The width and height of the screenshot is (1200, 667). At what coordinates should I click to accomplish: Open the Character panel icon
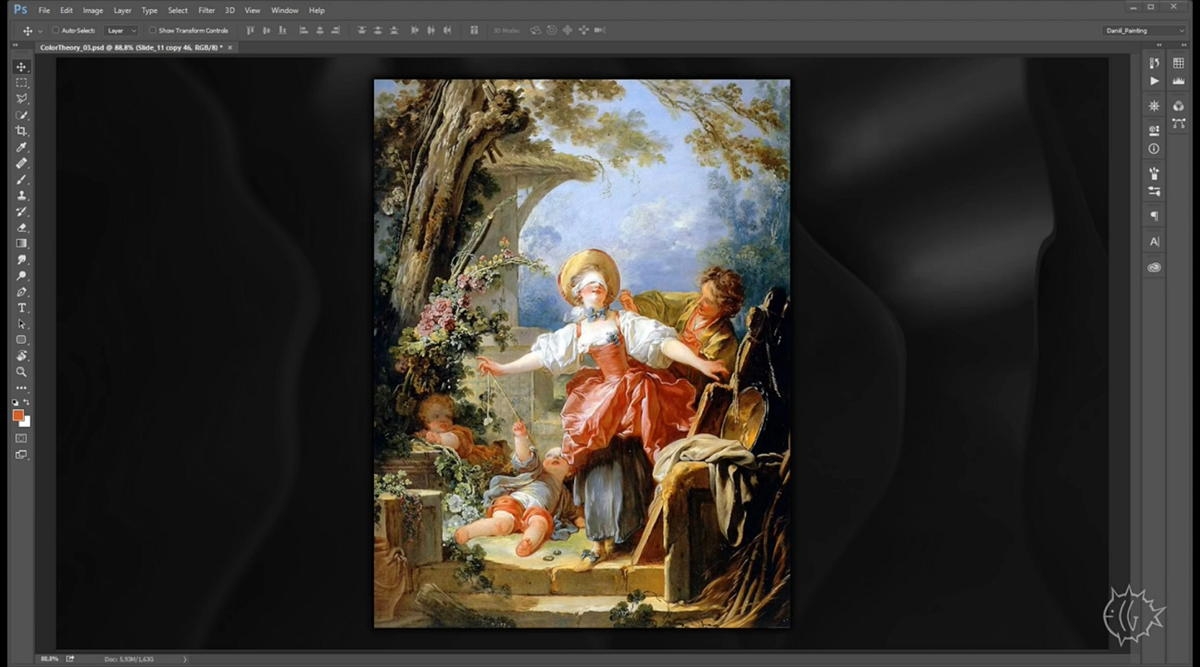(x=1154, y=242)
